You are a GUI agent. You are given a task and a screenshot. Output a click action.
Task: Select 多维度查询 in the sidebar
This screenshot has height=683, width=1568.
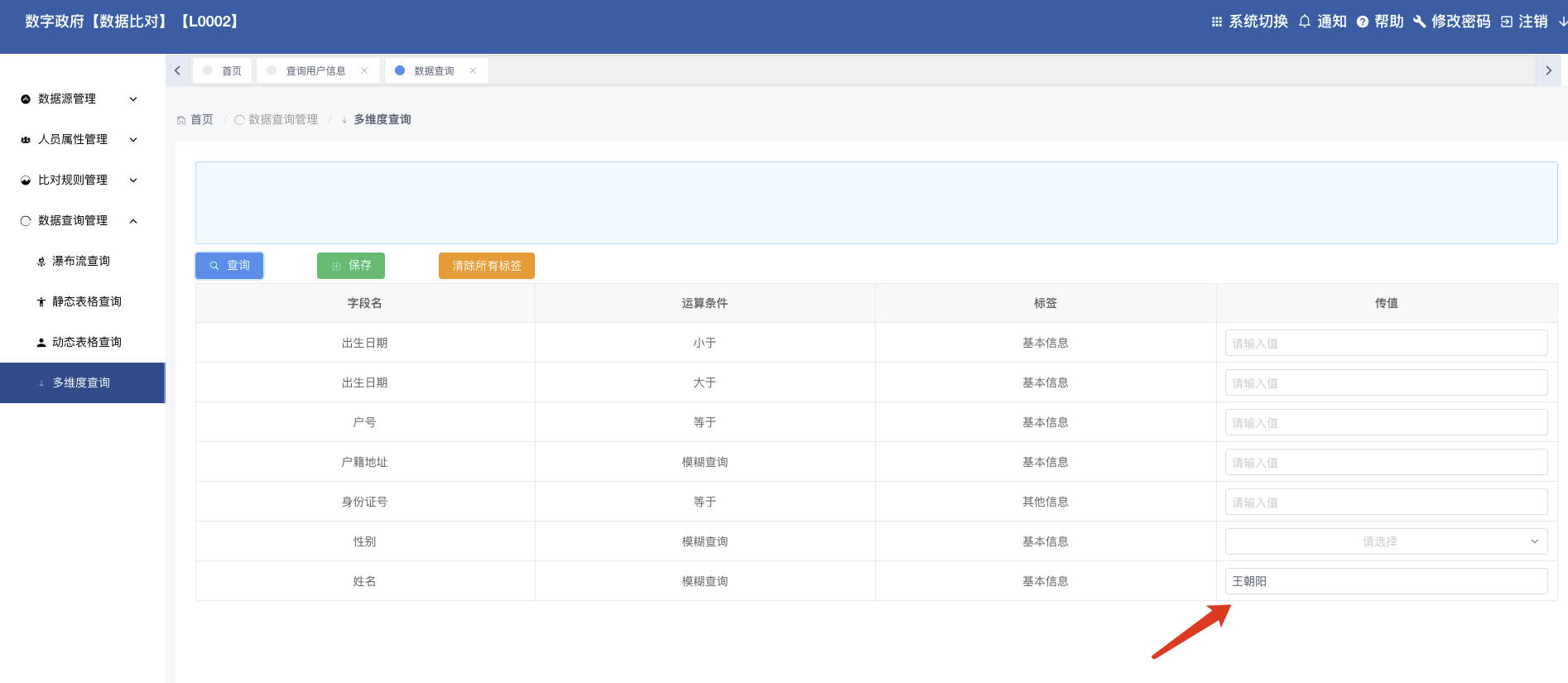(83, 382)
